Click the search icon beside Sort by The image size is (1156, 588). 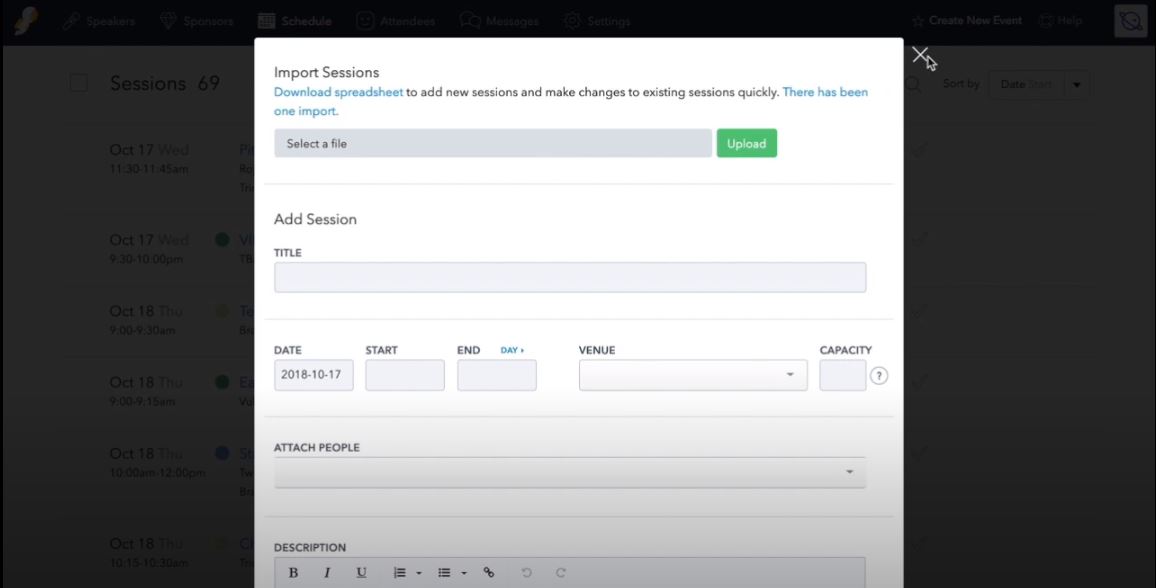tap(913, 84)
